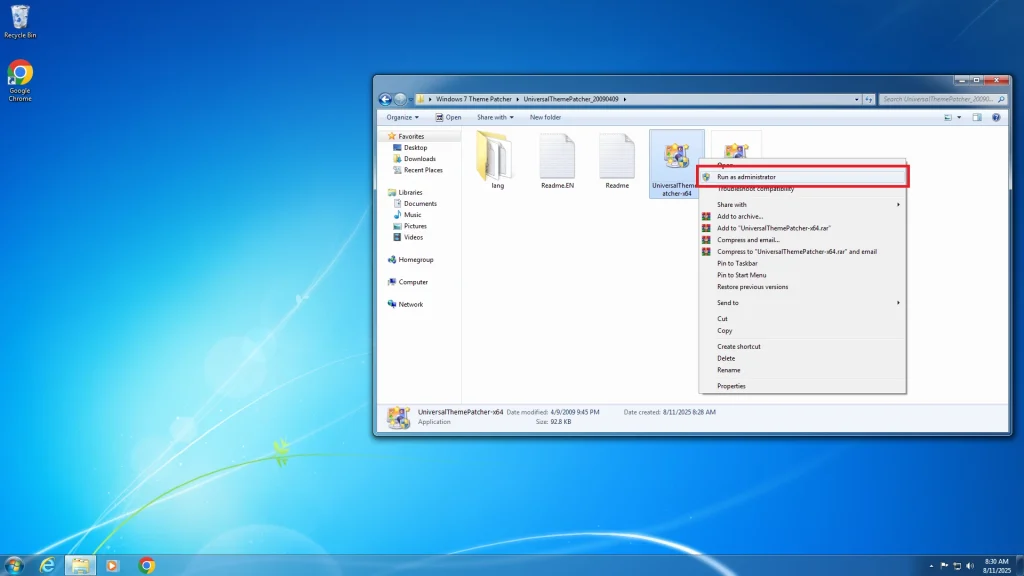The image size is (1024, 576).
Task: Expand the views options dropdown arrow
Action: click(x=959, y=118)
